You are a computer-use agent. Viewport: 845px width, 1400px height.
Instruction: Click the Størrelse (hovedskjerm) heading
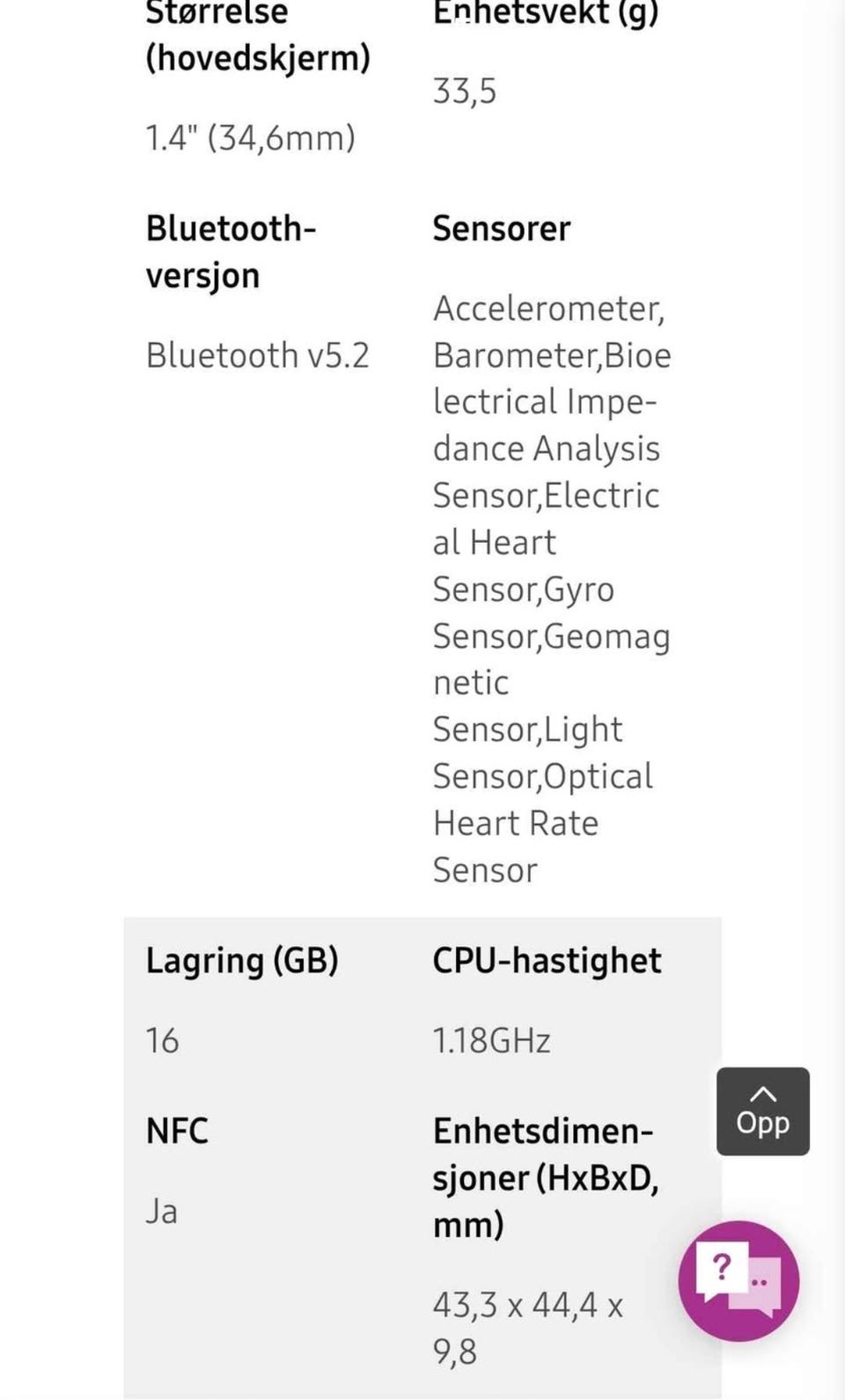click(x=258, y=37)
